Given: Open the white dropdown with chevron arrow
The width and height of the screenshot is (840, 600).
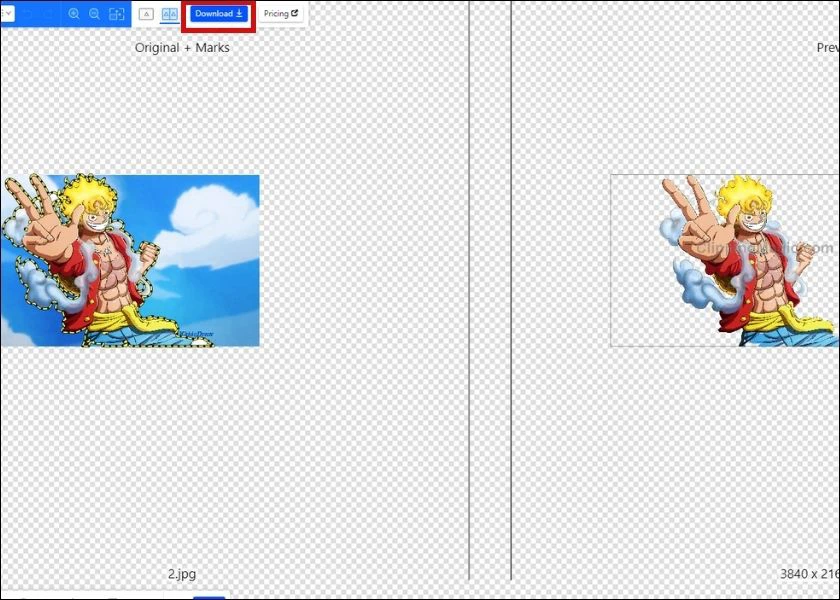Looking at the screenshot, I should 8,14.
